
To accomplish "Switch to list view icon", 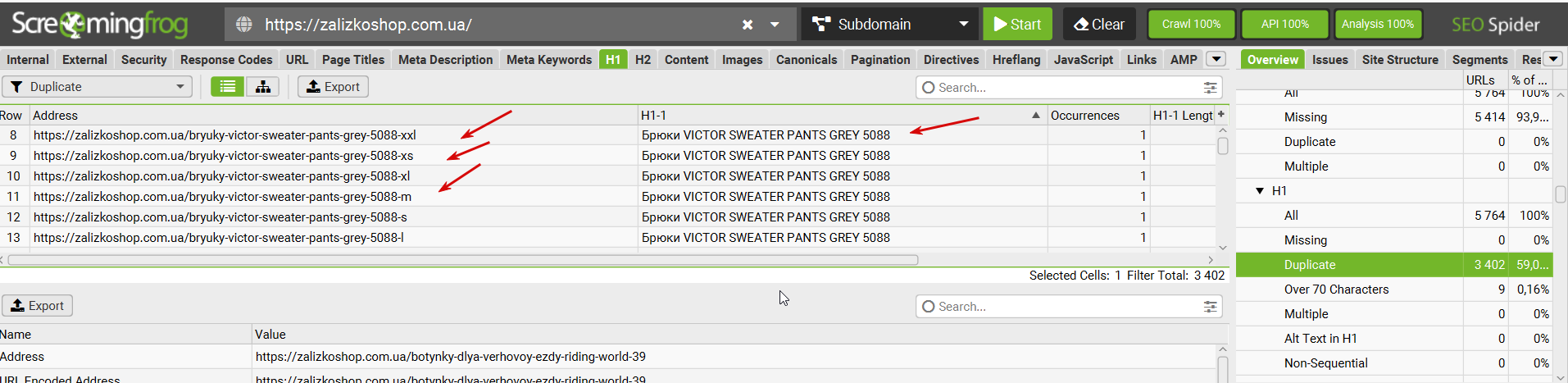I will point(227,87).
